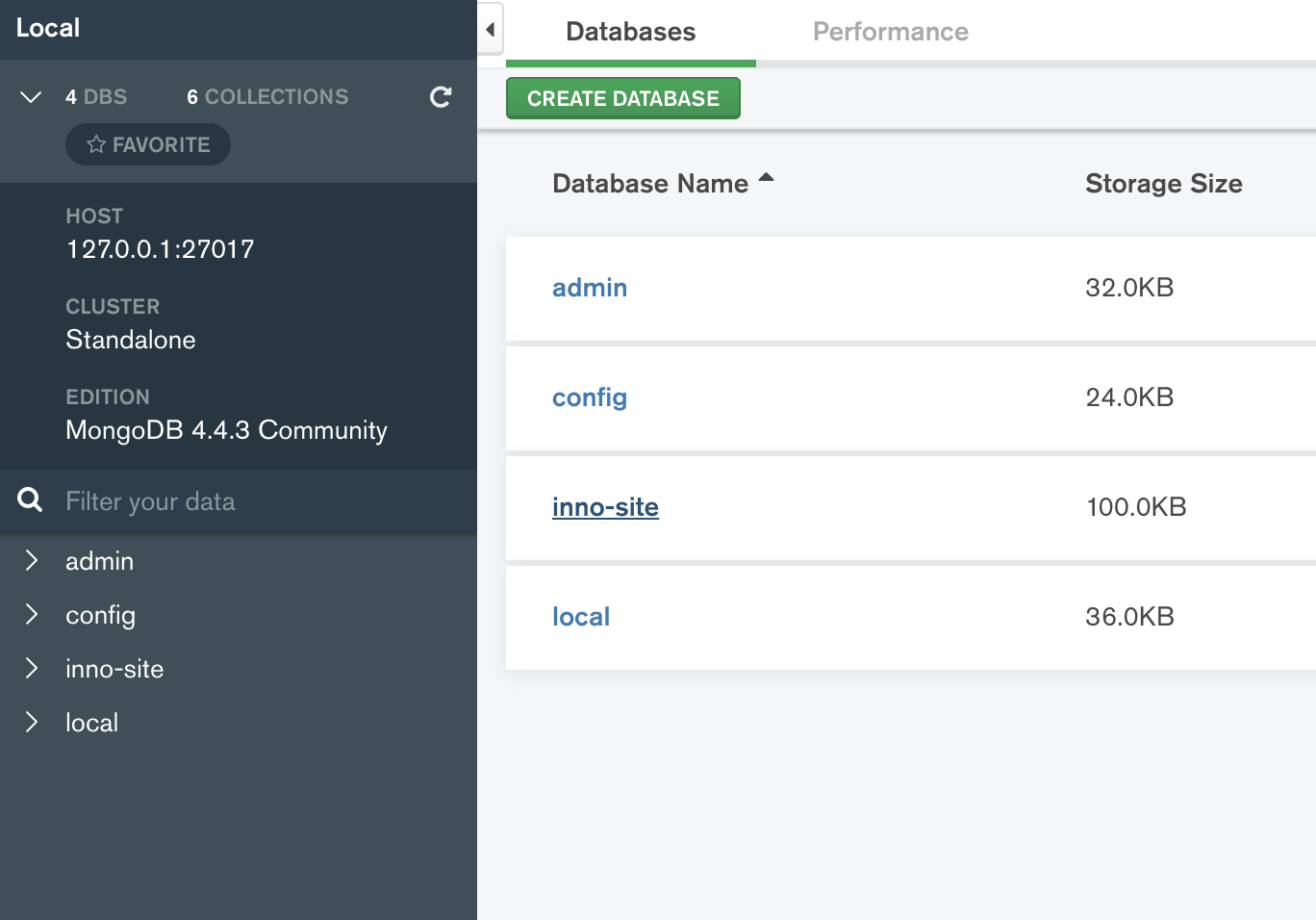
Task: Click the 36.0KB storage size cell
Action: coord(1129,617)
